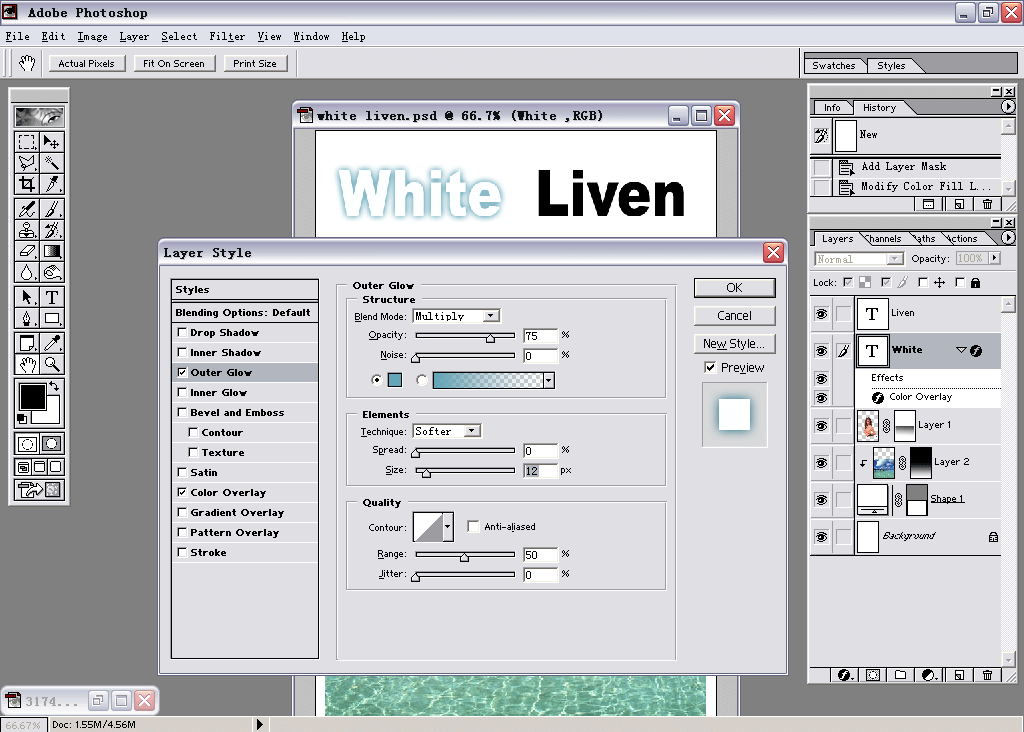The width and height of the screenshot is (1024, 732).
Task: Click Create new snapshot icon in History panel
Action: click(x=959, y=204)
